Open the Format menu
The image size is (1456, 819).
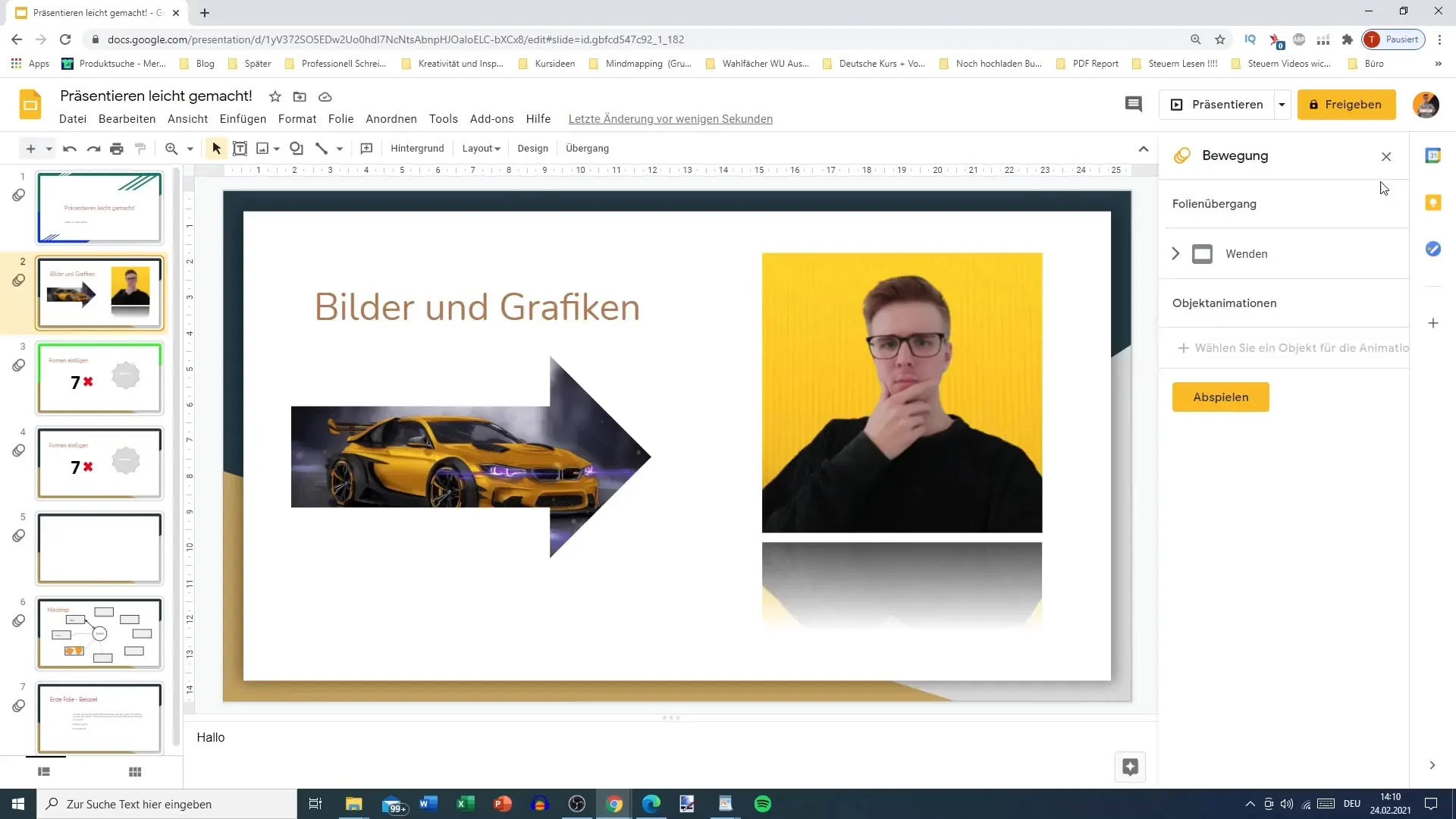point(297,119)
